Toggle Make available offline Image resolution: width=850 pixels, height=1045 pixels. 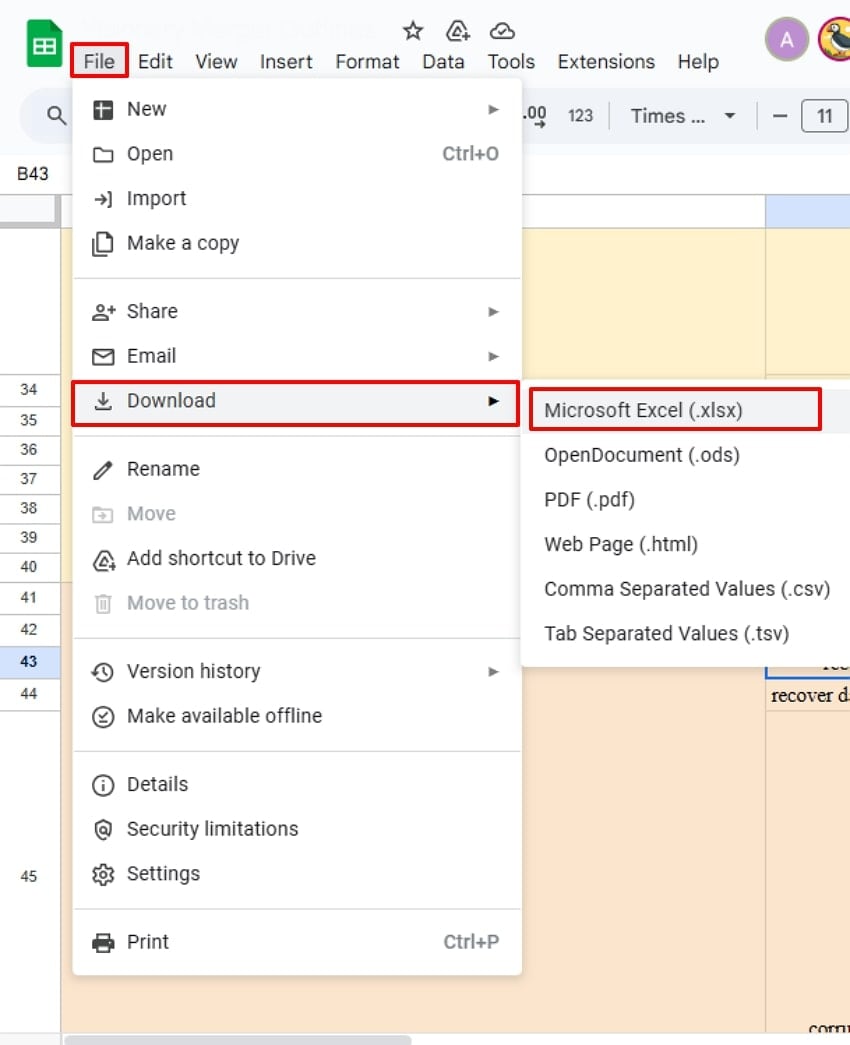[224, 716]
